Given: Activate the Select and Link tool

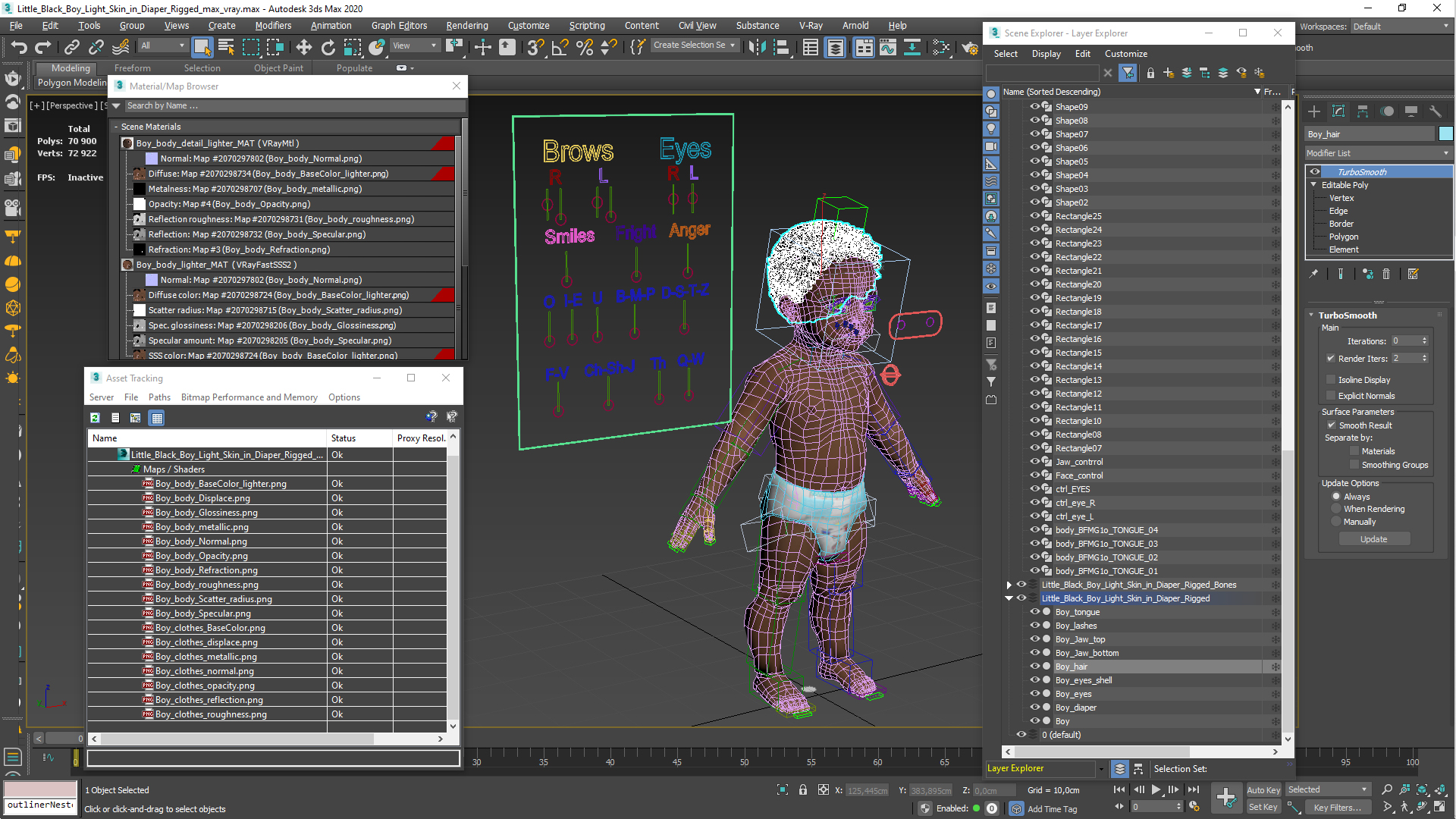Looking at the screenshot, I should (x=71, y=47).
